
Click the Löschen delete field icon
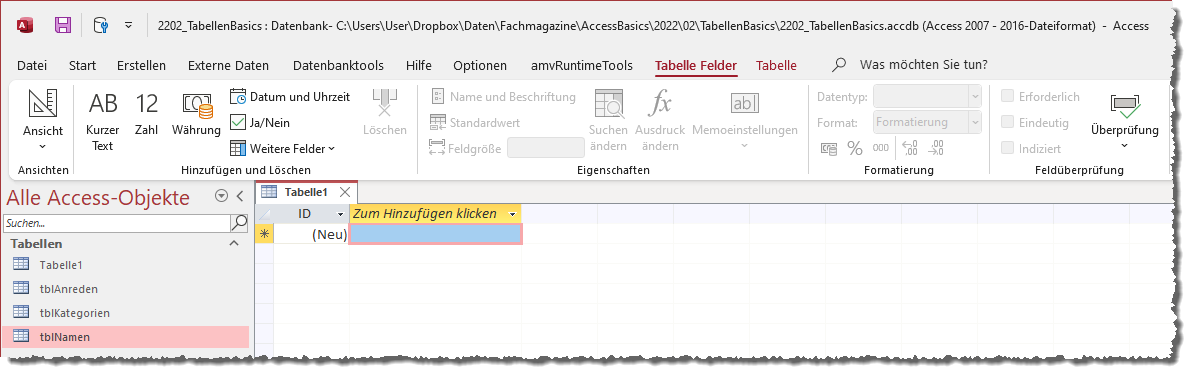point(385,112)
